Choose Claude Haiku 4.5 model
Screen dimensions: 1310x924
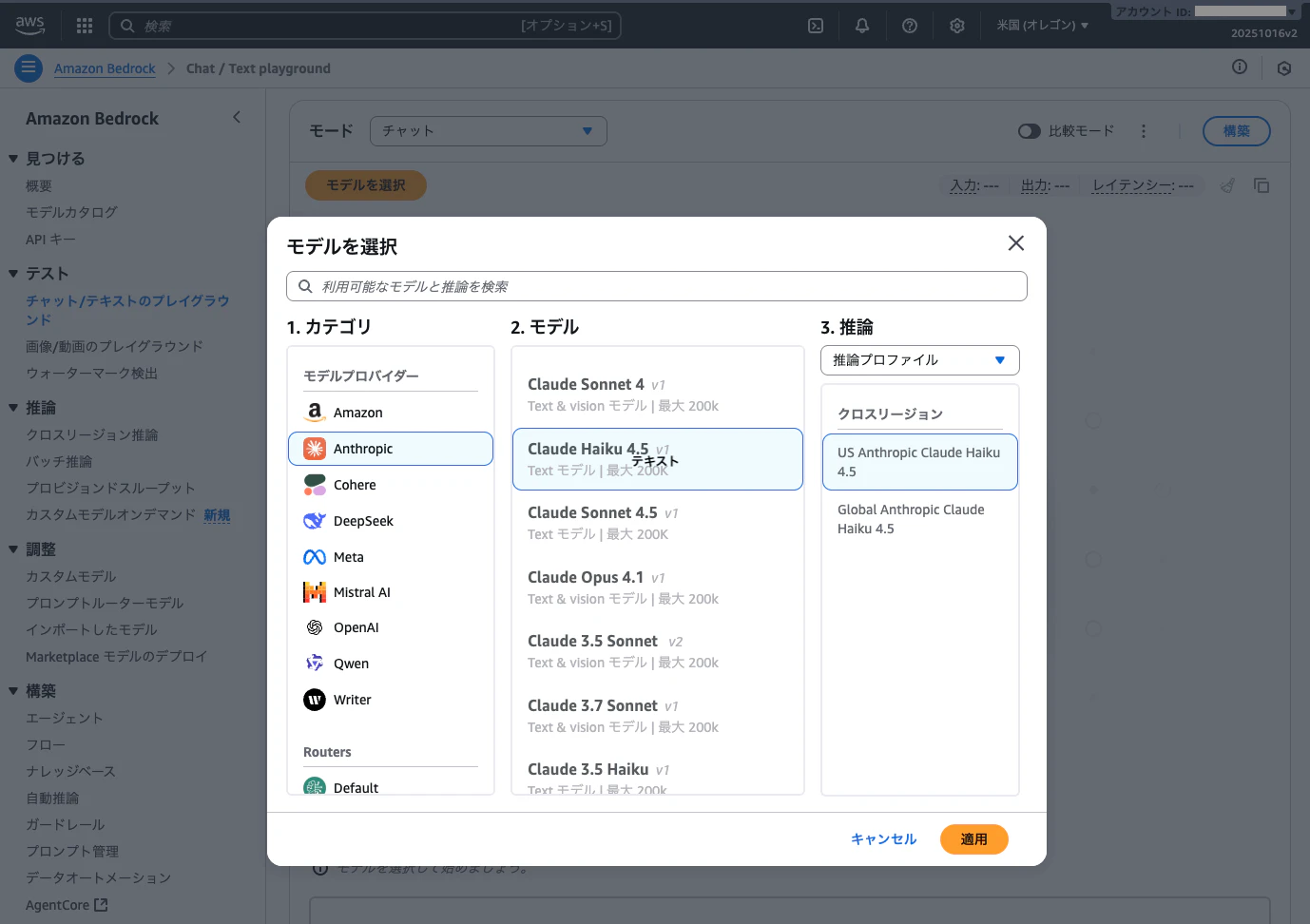[x=657, y=459]
